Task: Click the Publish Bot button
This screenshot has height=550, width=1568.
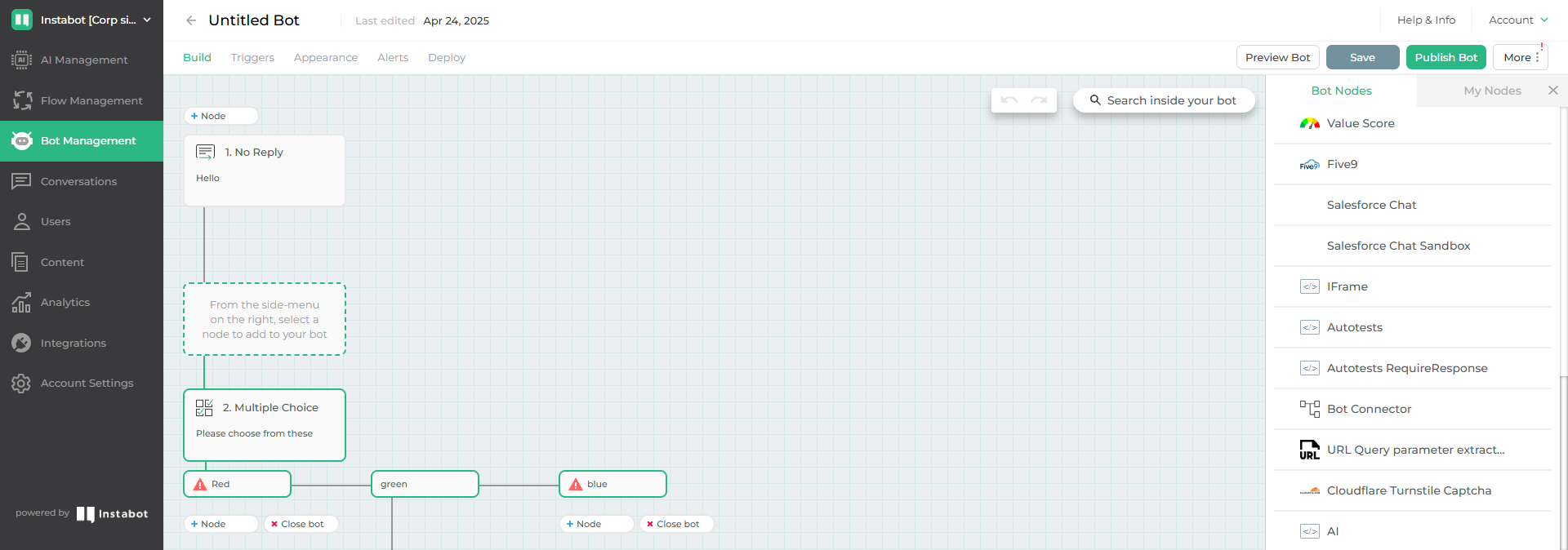Action: click(1445, 57)
